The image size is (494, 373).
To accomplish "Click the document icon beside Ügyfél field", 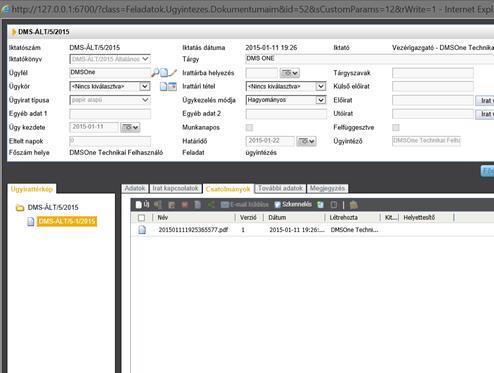I will pyautogui.click(x=164, y=73).
